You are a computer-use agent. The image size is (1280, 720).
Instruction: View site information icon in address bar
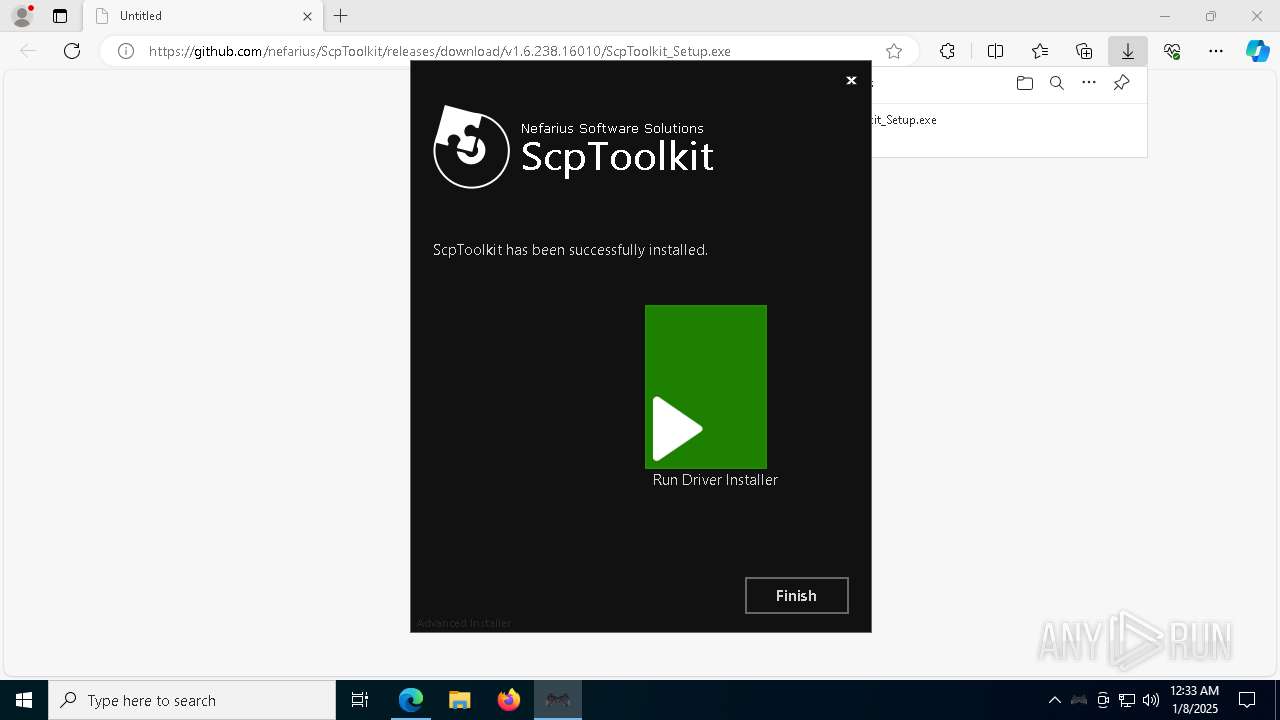coord(126,51)
